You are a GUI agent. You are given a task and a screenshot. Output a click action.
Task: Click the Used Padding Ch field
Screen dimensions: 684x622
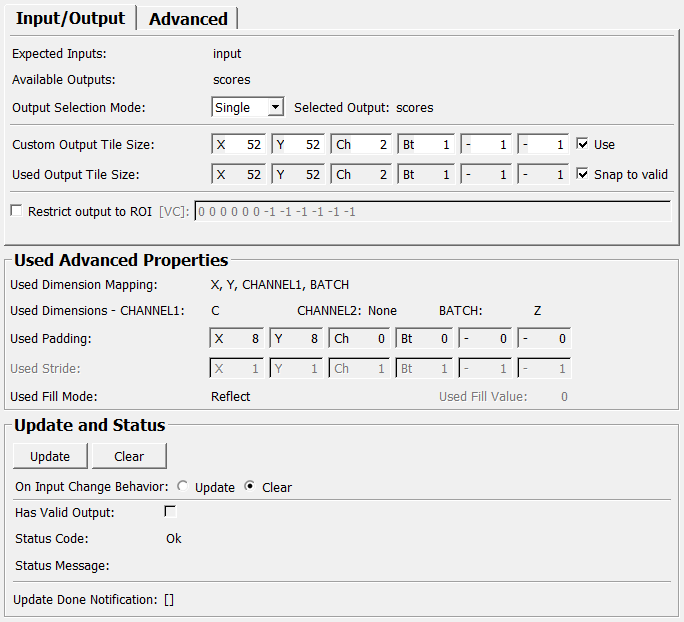tap(361, 339)
